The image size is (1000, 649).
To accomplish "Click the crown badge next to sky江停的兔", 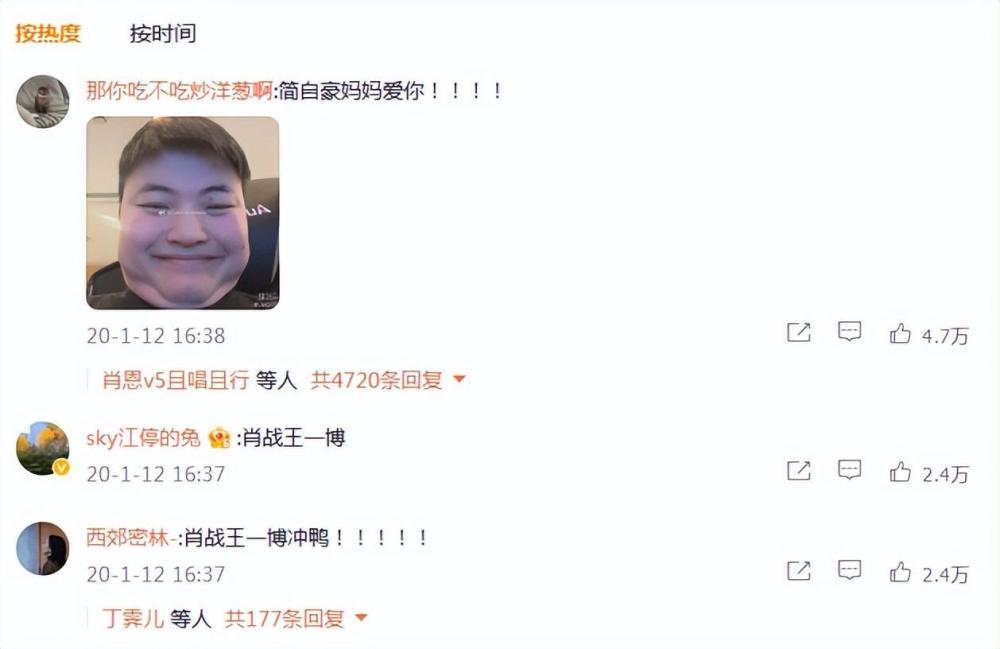I will [219, 438].
